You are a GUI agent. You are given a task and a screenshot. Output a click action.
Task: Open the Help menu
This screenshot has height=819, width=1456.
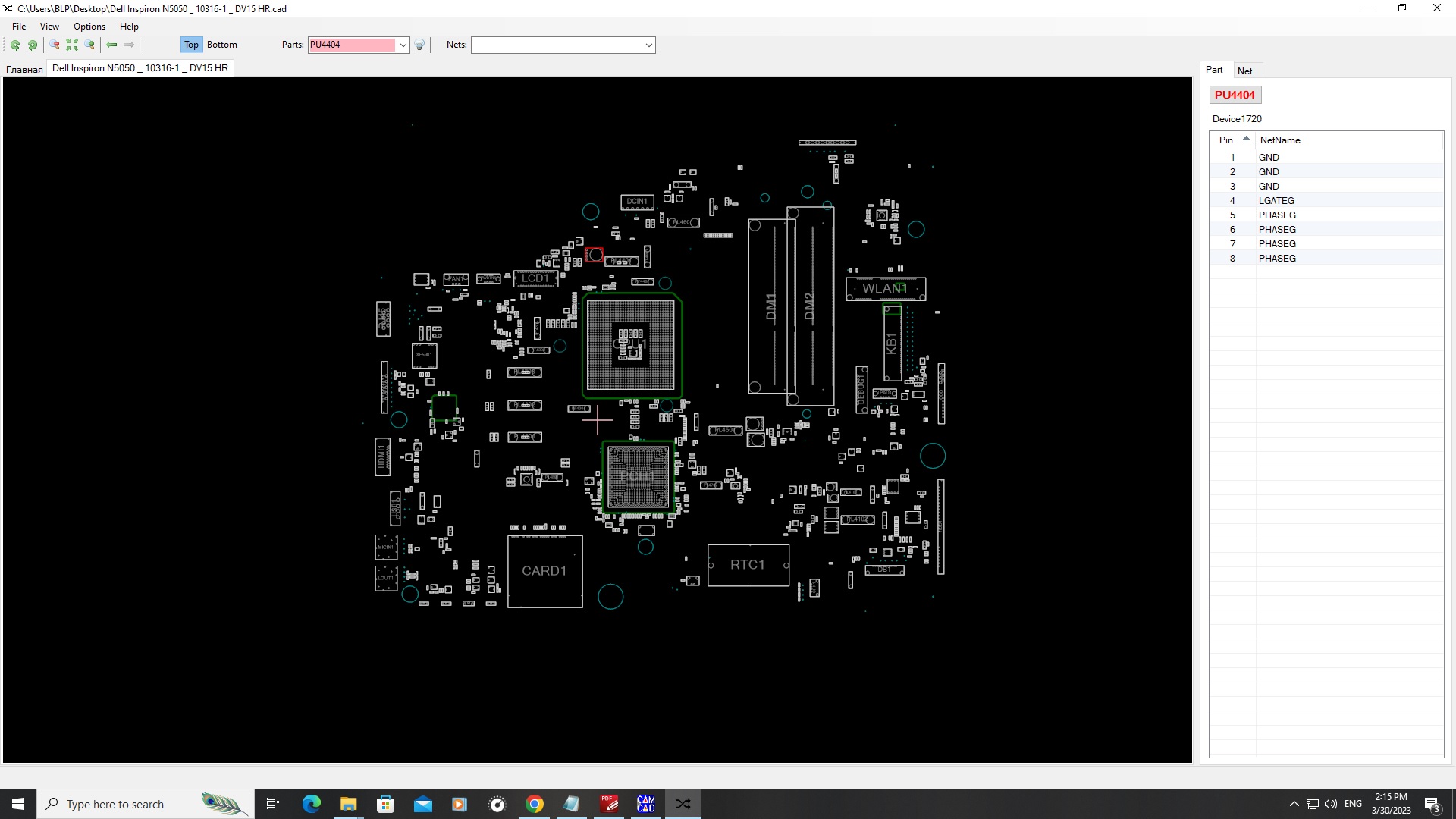(129, 26)
